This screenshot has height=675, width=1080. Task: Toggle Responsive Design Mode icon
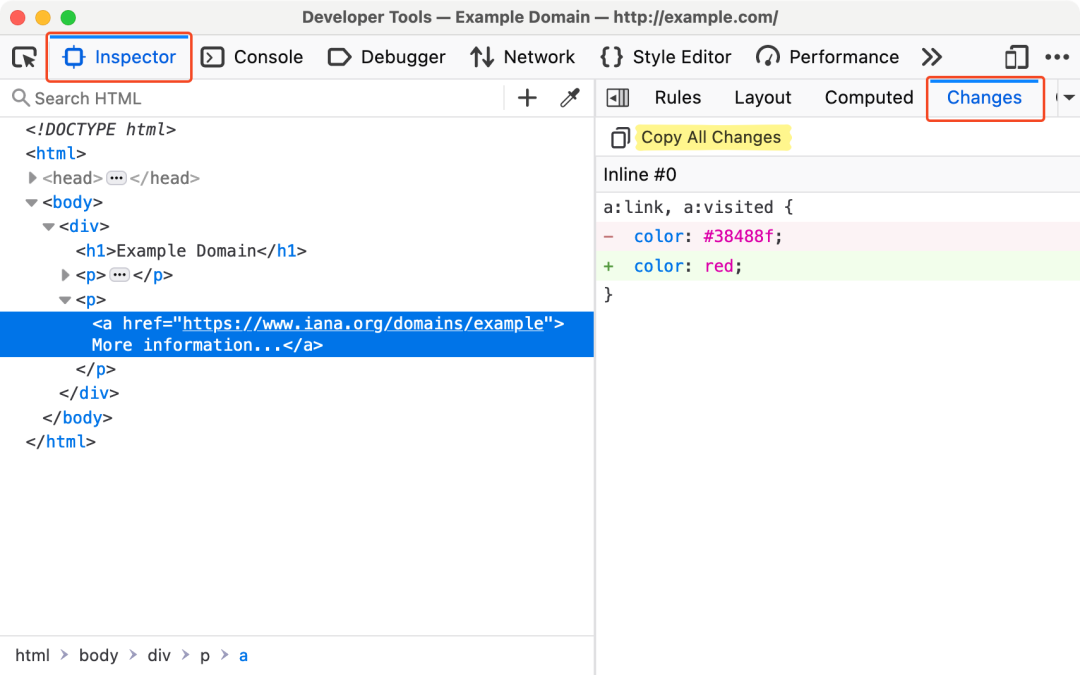pos(1016,57)
